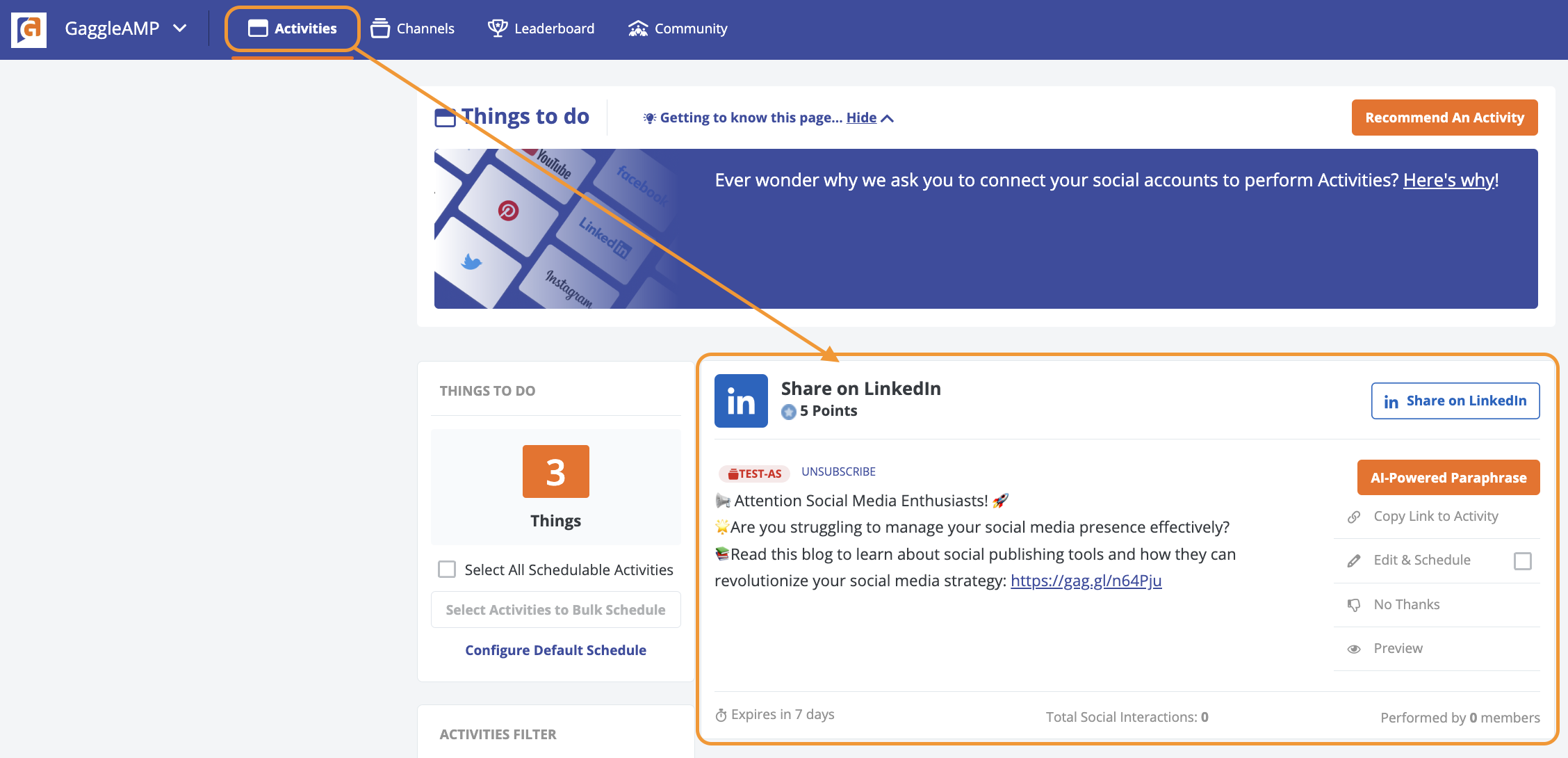1568x758 pixels.
Task: Click the ACTIVITIES FILTER heading
Action: pyautogui.click(x=498, y=734)
